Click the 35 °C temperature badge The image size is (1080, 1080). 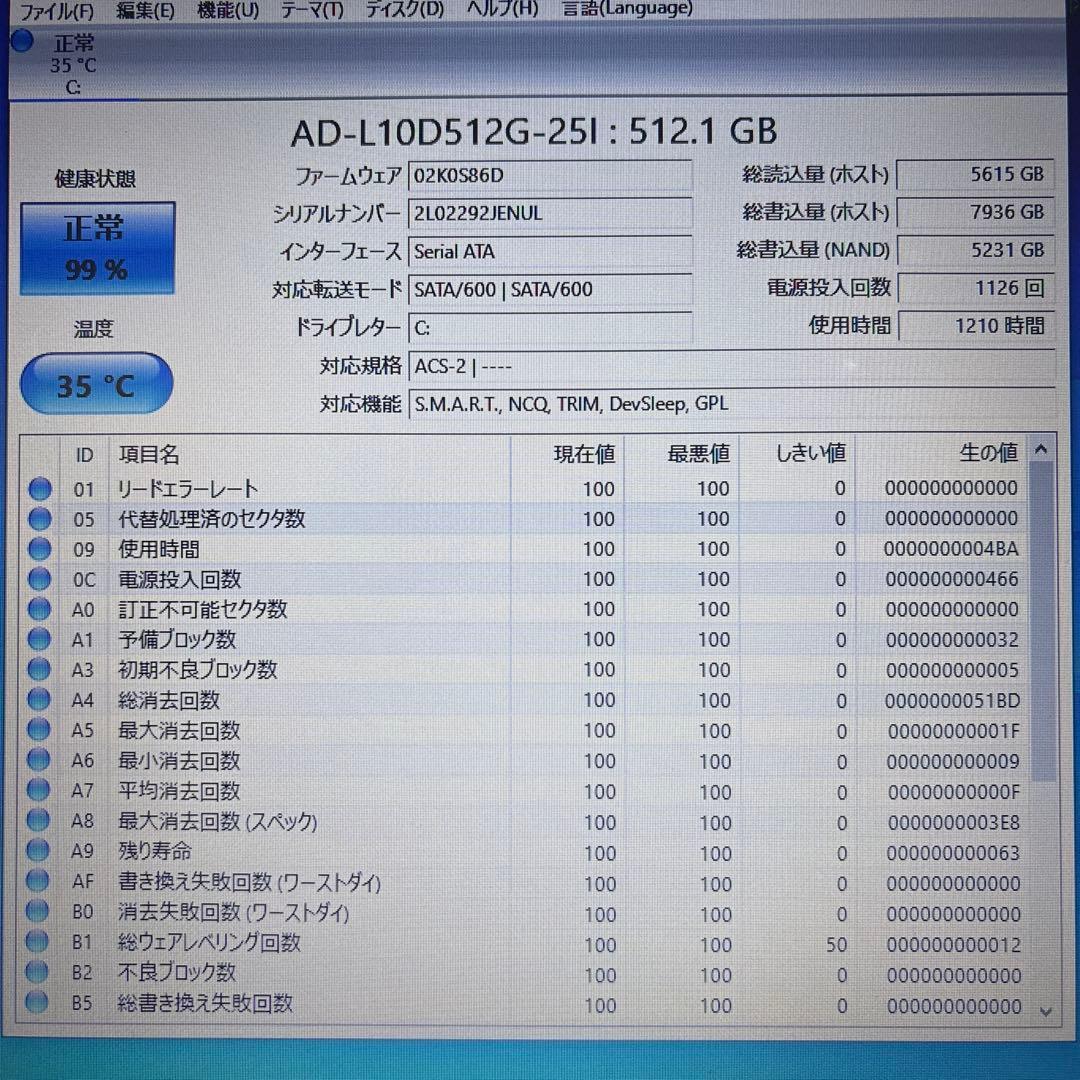[x=95, y=383]
